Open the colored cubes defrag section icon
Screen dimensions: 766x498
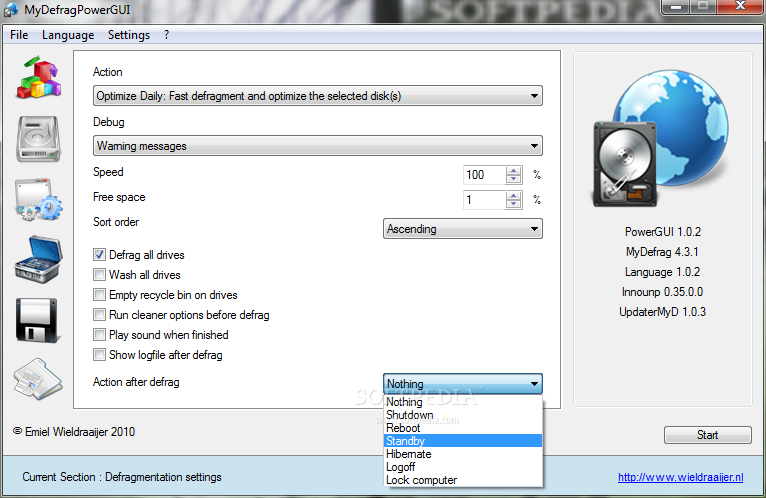click(39, 78)
